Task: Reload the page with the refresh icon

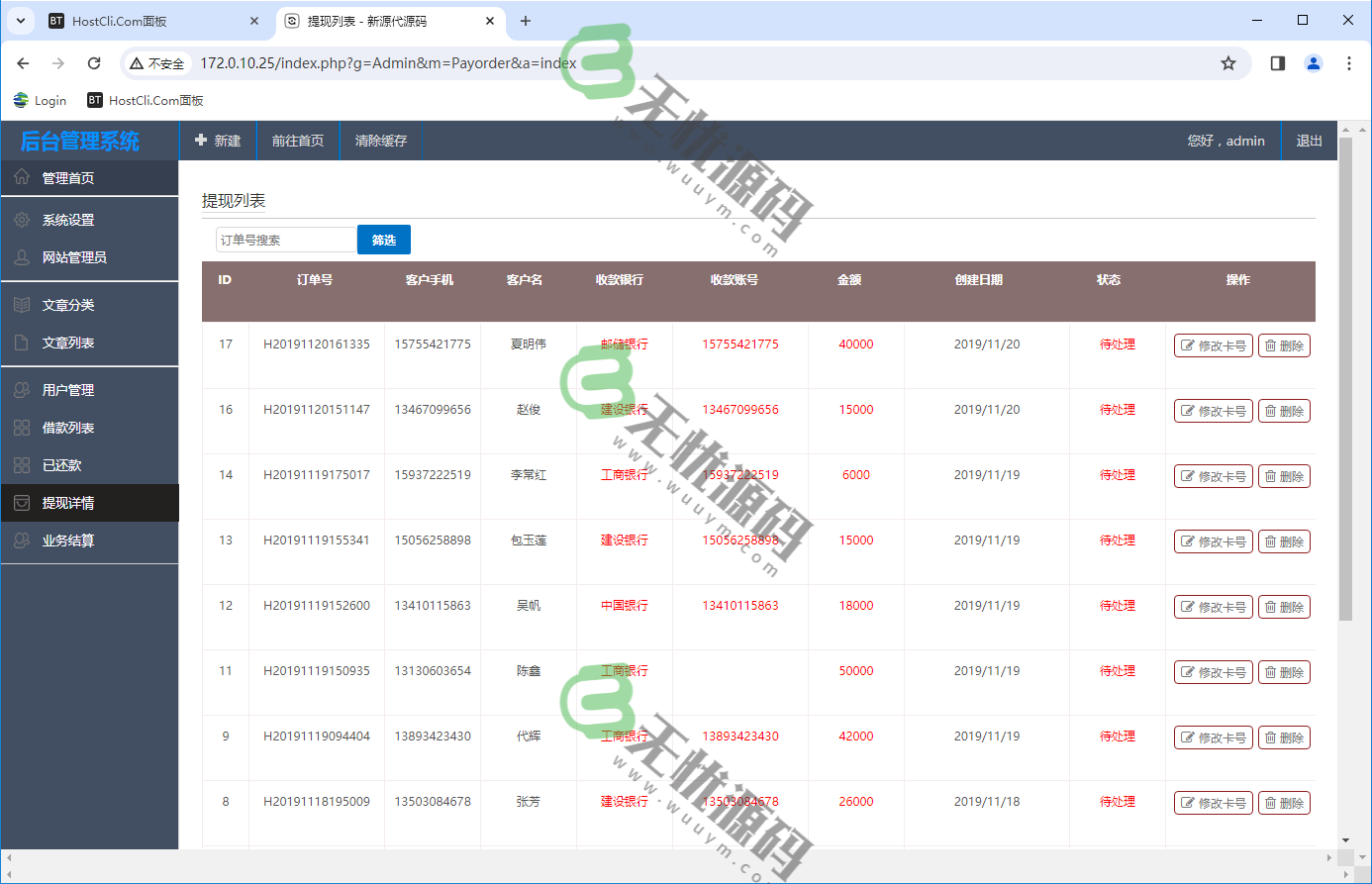Action: pos(94,63)
